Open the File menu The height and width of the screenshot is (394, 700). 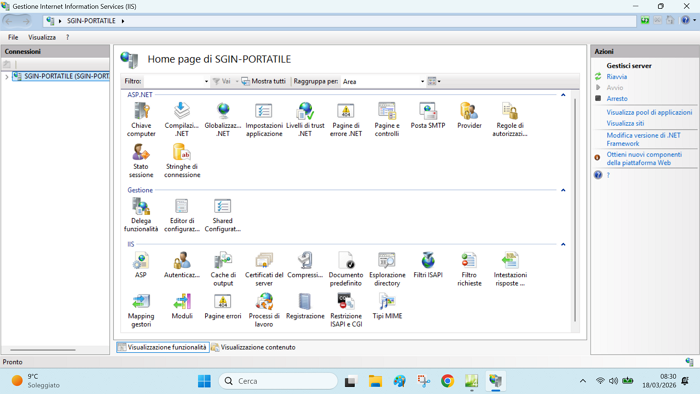13,37
